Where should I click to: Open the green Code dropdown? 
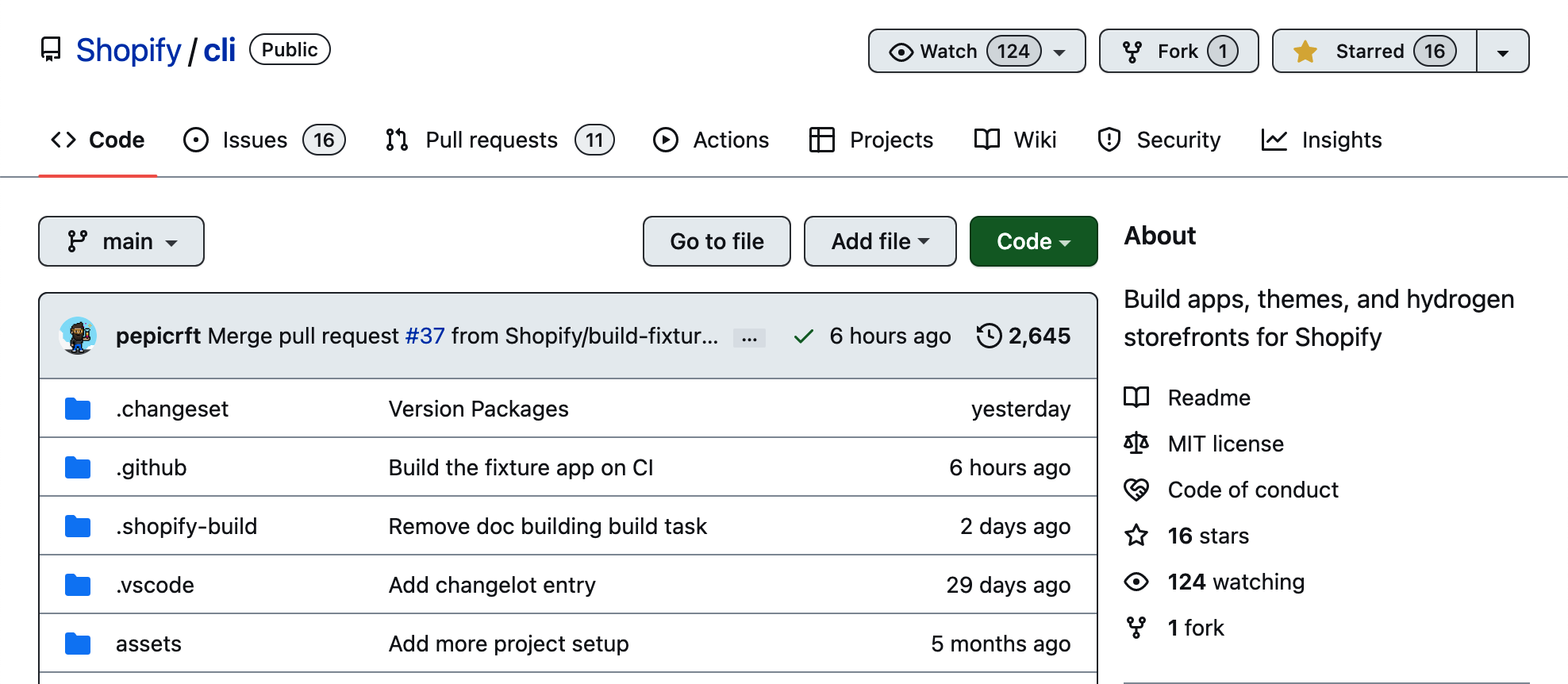[1033, 241]
